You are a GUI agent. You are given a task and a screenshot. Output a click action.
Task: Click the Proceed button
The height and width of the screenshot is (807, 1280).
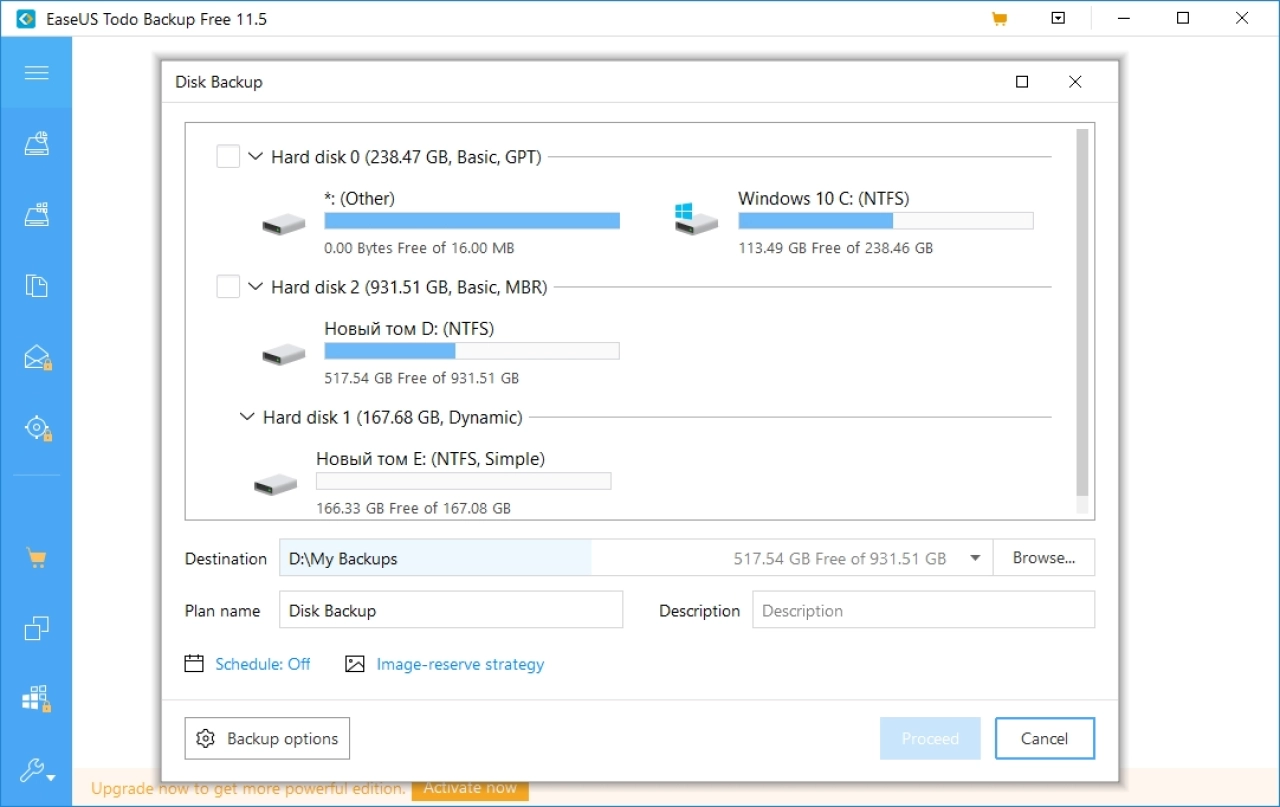(930, 739)
